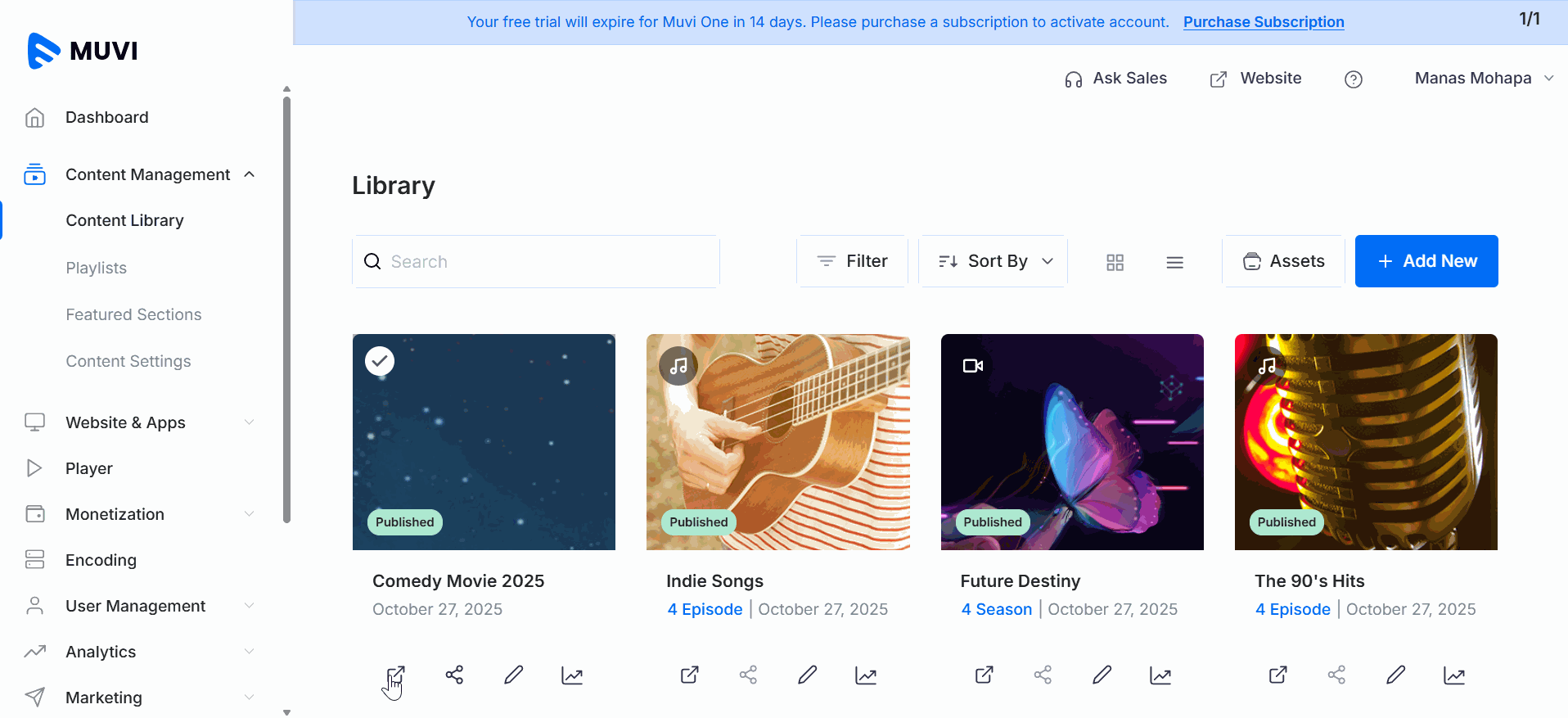
Task: Go to Featured Sections
Action: point(133,314)
